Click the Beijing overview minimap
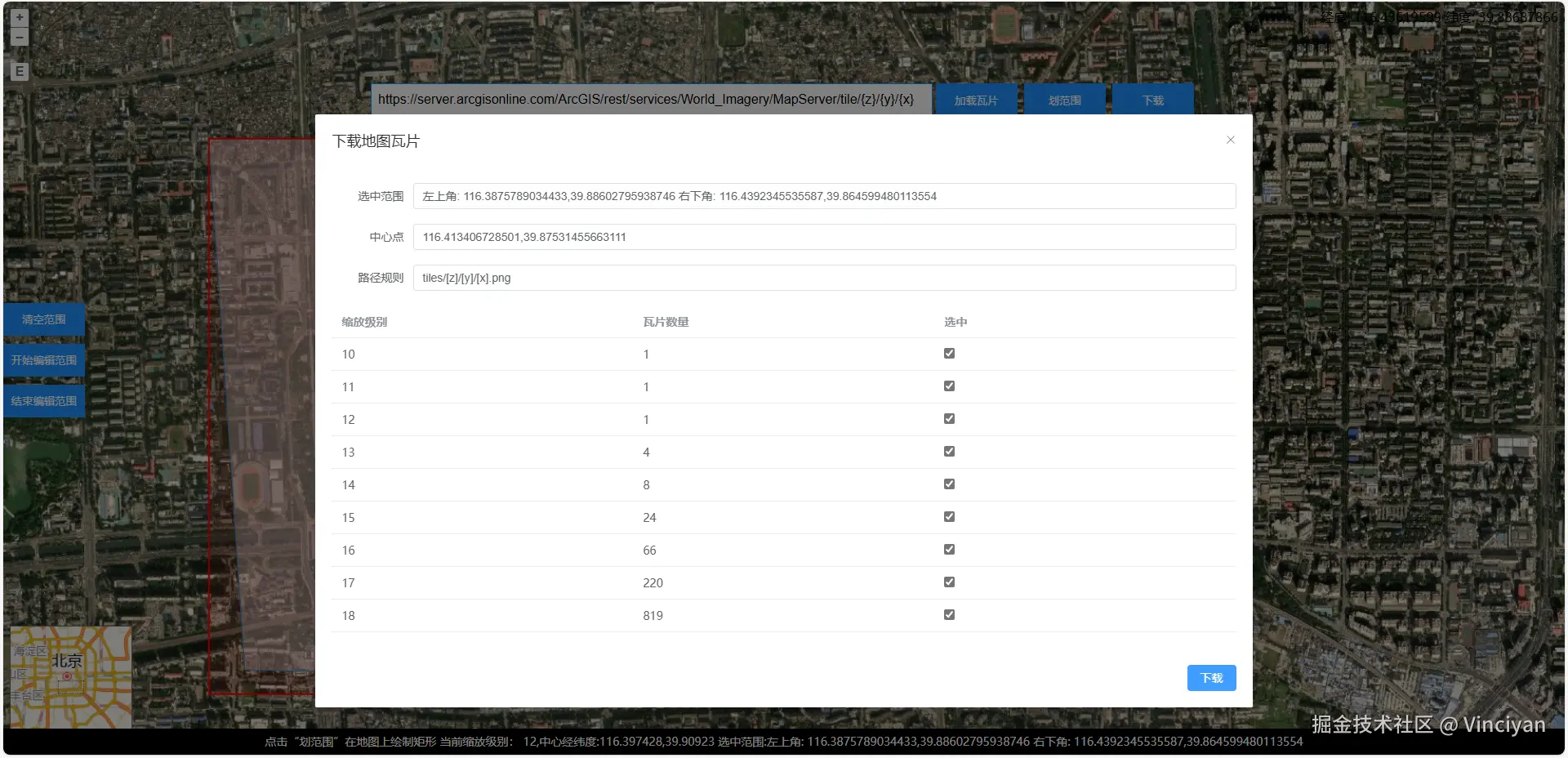The width and height of the screenshot is (1568, 758). (71, 677)
